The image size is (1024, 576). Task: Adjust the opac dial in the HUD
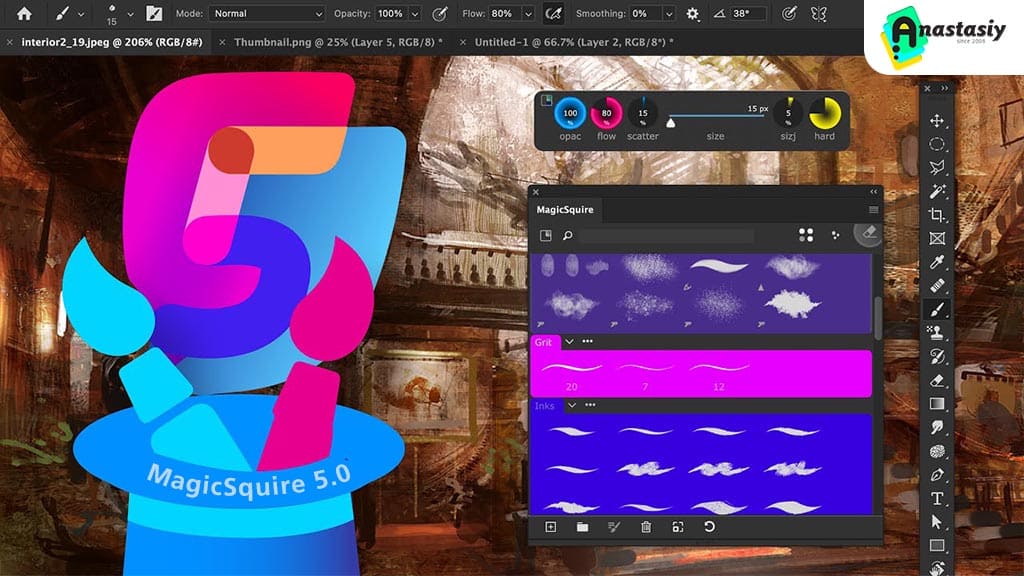570,114
